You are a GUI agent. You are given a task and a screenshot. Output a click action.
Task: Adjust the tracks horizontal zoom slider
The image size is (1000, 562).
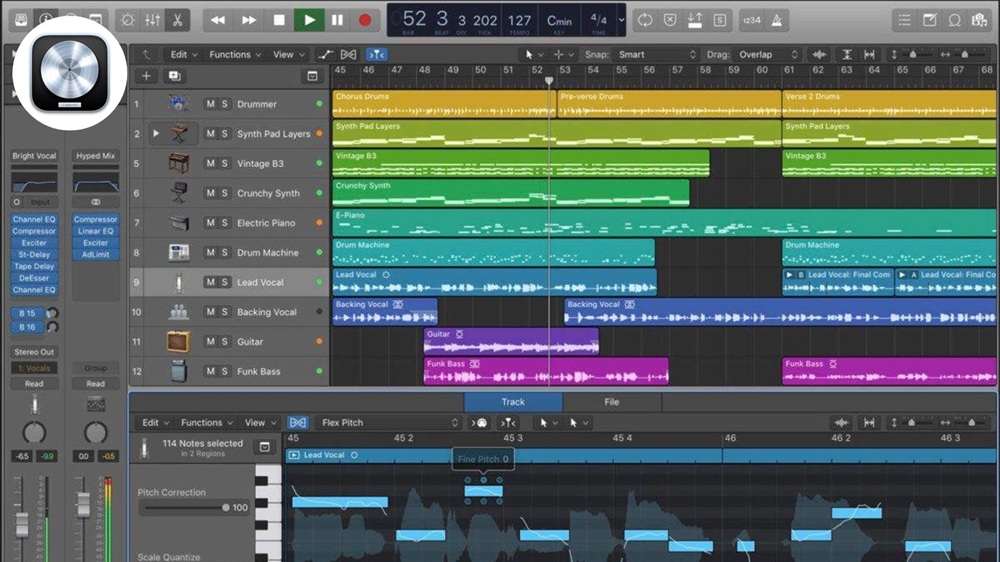coord(965,54)
